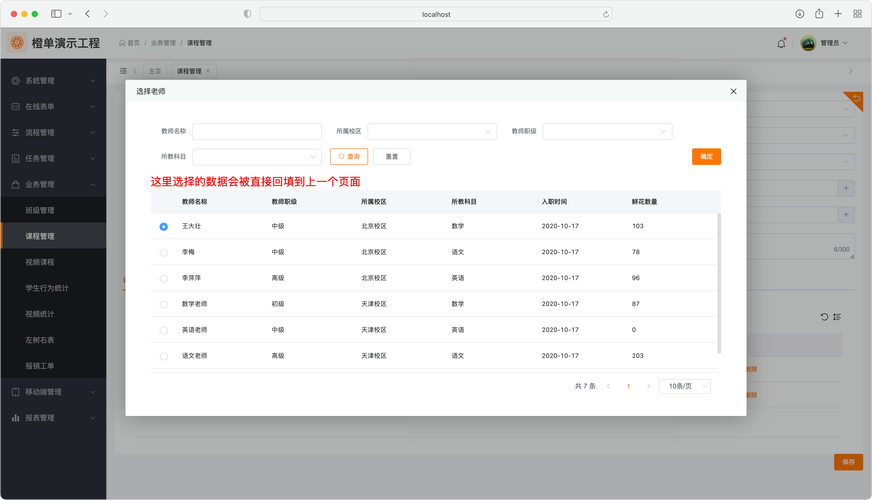Image resolution: width=872 pixels, height=500 pixels.
Task: Open the 教师职级 dropdown
Action: (x=607, y=132)
